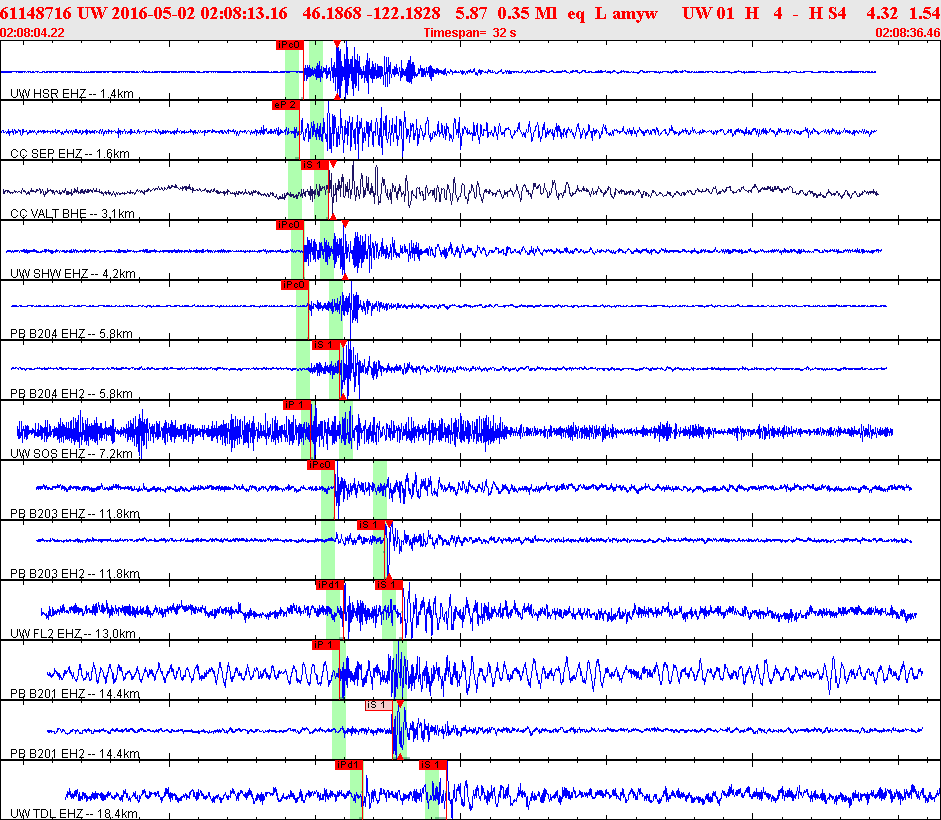941x820 pixels.
Task: Click the start time 02:08:04.22
Action: [x=32, y=32]
